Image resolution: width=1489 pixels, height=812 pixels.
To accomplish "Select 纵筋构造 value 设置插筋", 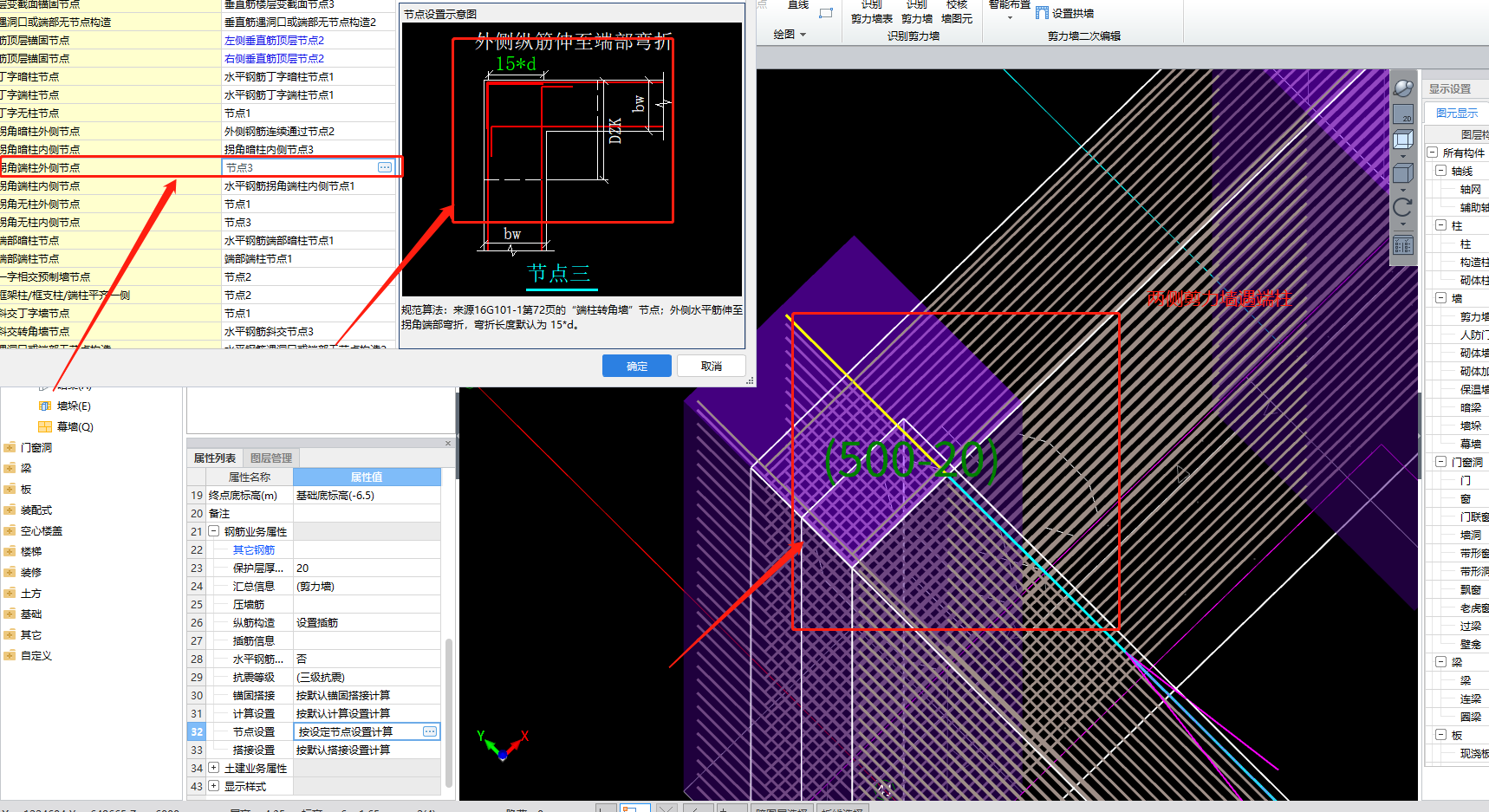I will click(367, 622).
